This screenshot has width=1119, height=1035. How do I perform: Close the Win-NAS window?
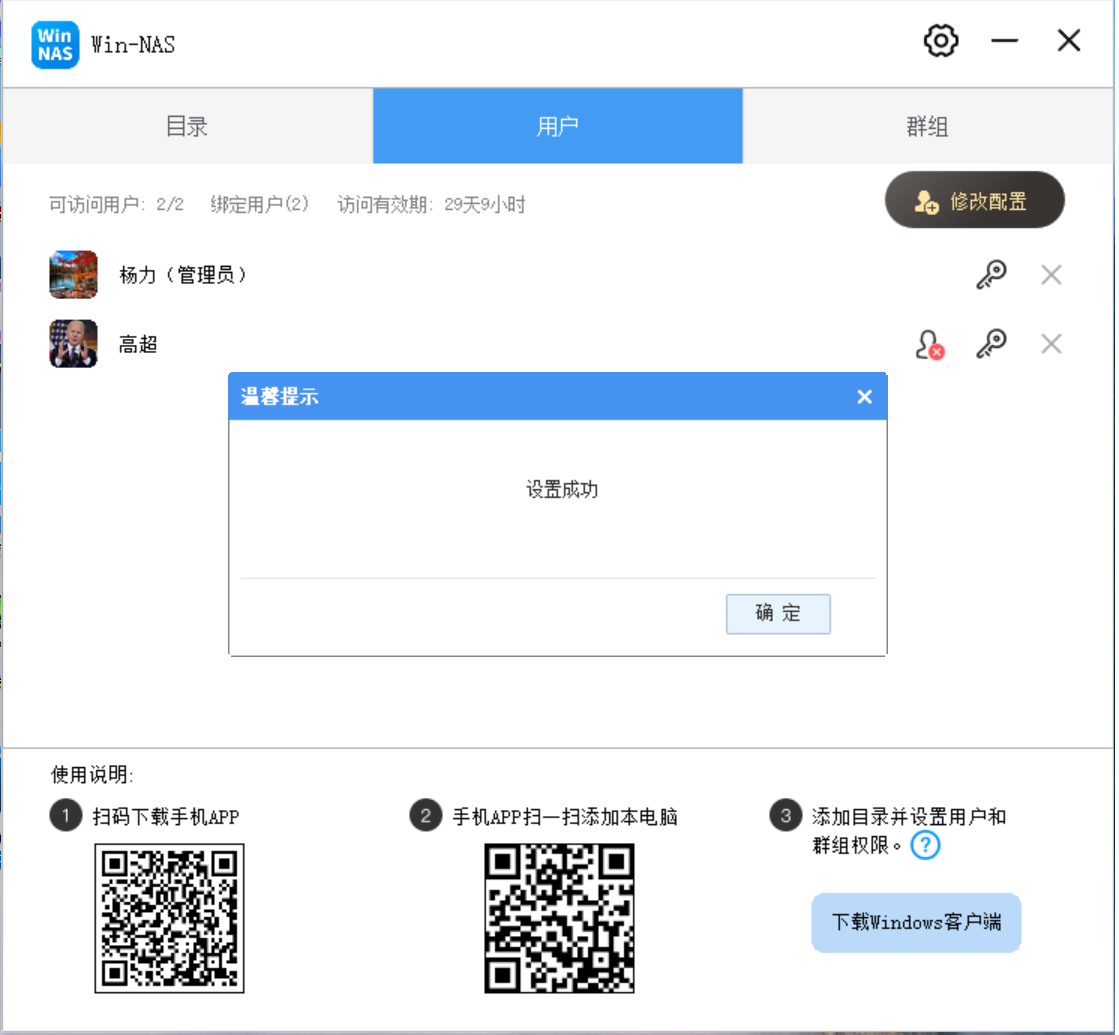(x=1068, y=41)
